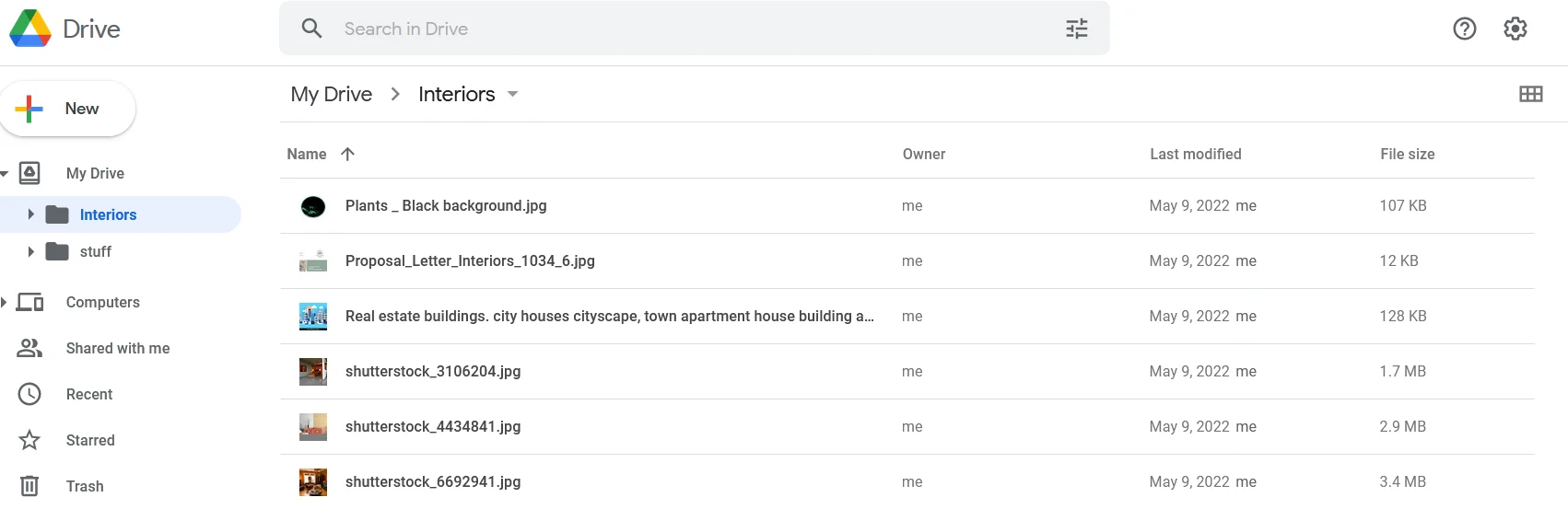
Task: Click the Trash bin icon
Action: click(x=29, y=486)
